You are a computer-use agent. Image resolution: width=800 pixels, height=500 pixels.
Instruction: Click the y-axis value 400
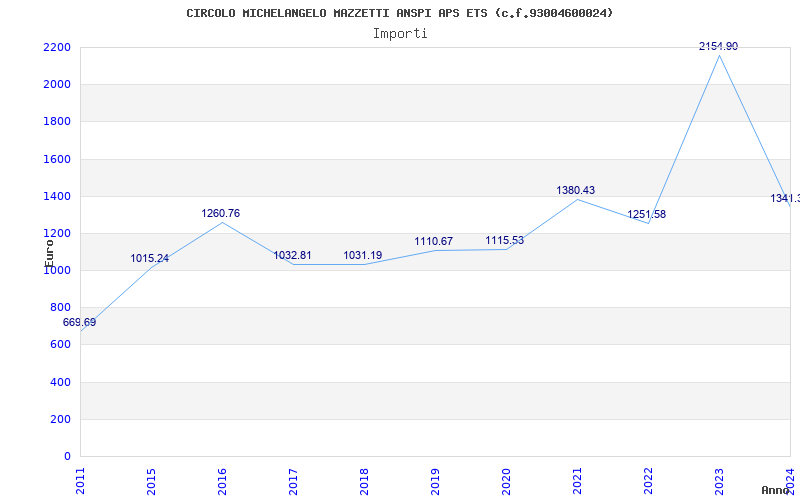click(x=60, y=382)
